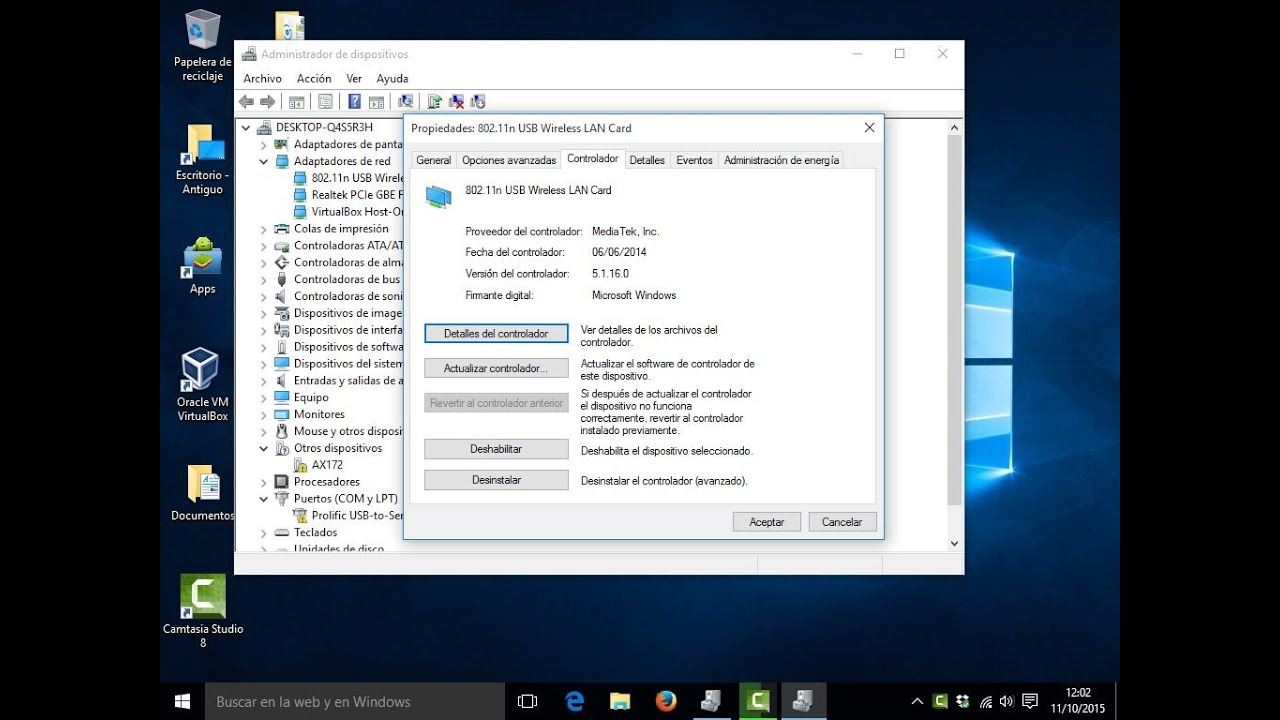Click the Buscar en la web y en Windows box
Viewport: 1280px width, 720px height.
[x=355, y=702]
